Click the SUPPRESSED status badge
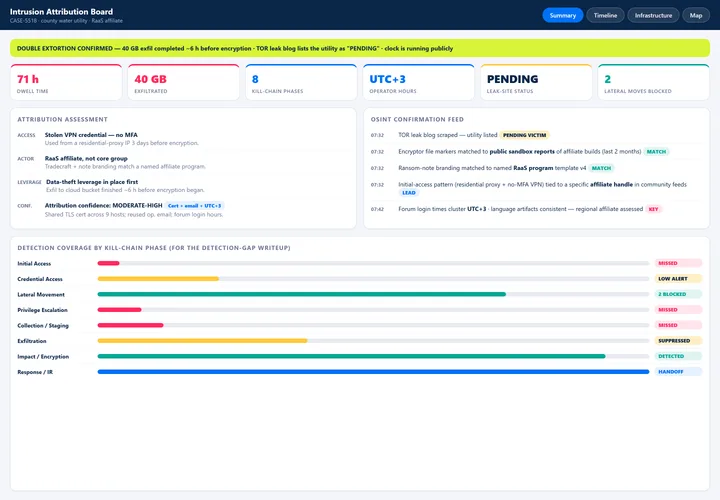720x500 pixels. coord(678,341)
